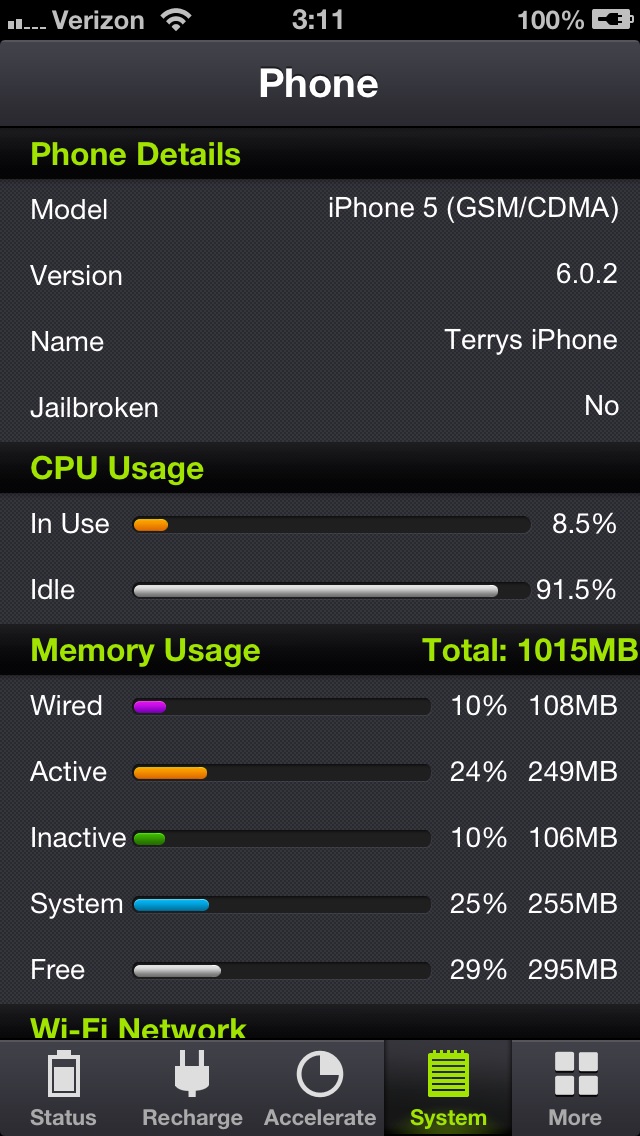Open the Accelerate pie-chart icon
This screenshot has height=1136, width=640.
point(320,1074)
